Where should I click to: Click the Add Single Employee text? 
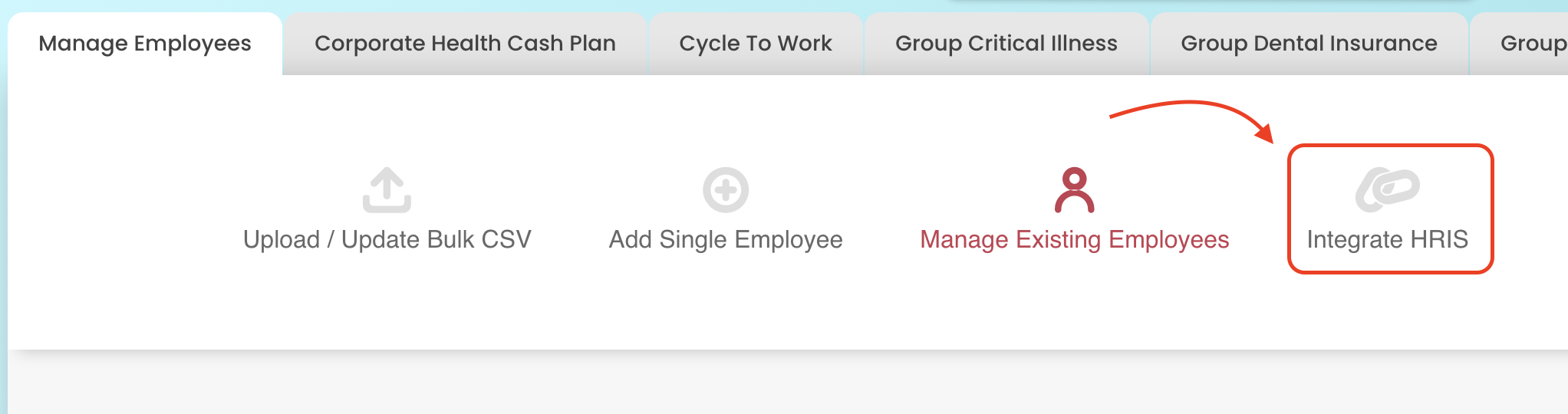click(x=726, y=240)
